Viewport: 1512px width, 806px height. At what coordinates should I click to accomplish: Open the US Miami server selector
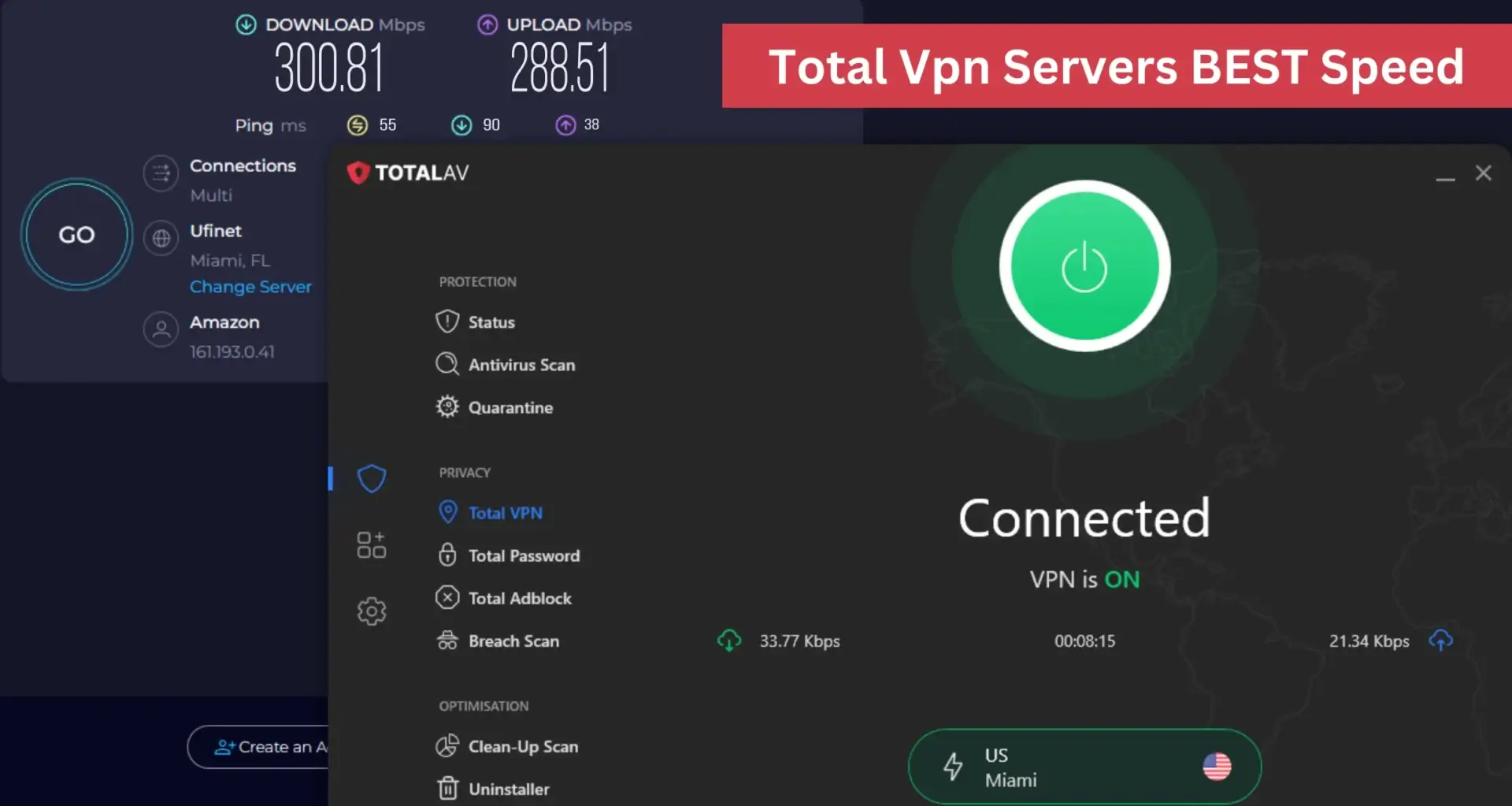pos(1084,767)
